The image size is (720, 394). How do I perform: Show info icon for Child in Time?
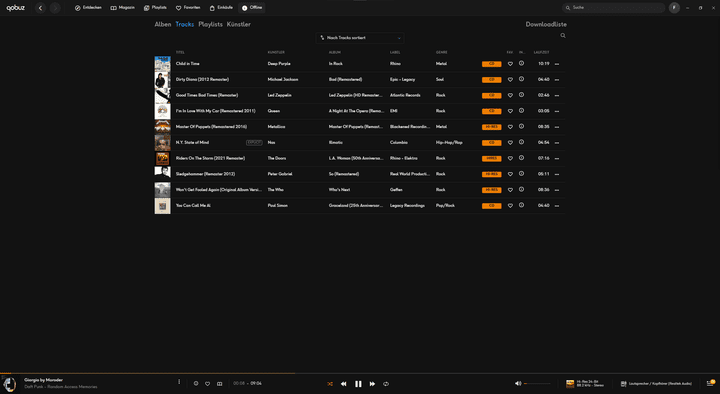pyautogui.click(x=521, y=63)
